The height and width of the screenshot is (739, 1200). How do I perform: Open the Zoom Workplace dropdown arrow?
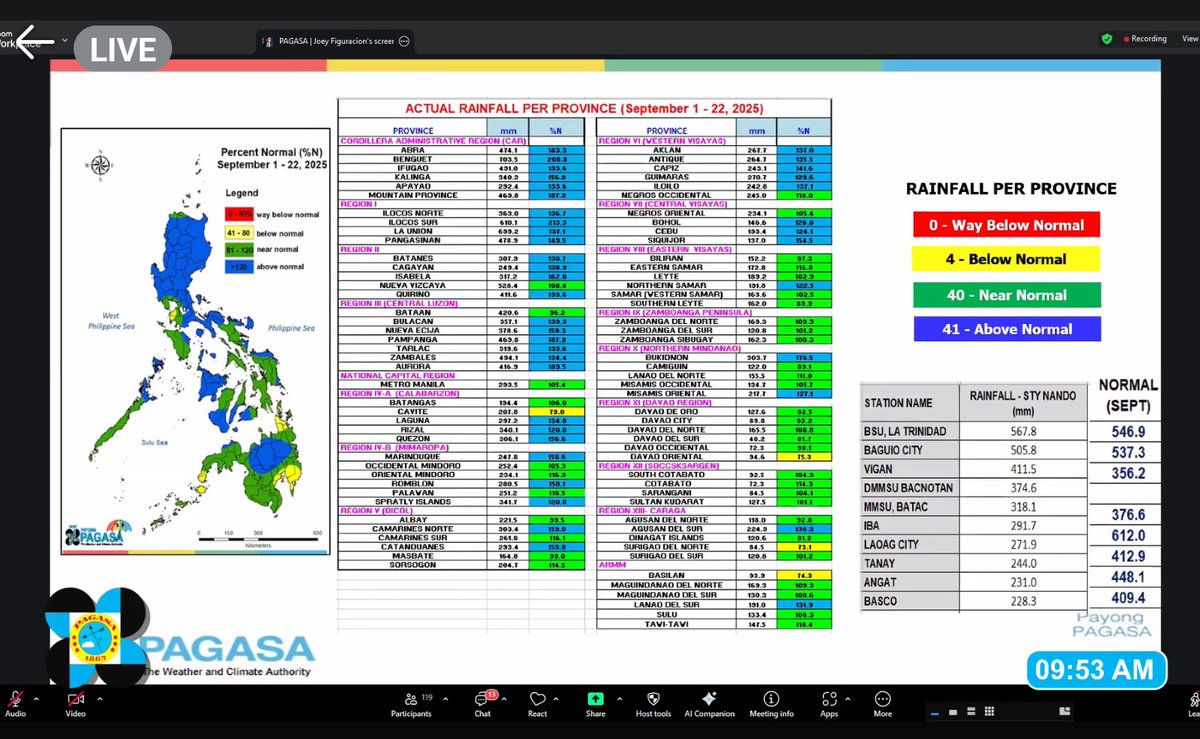tap(65, 41)
